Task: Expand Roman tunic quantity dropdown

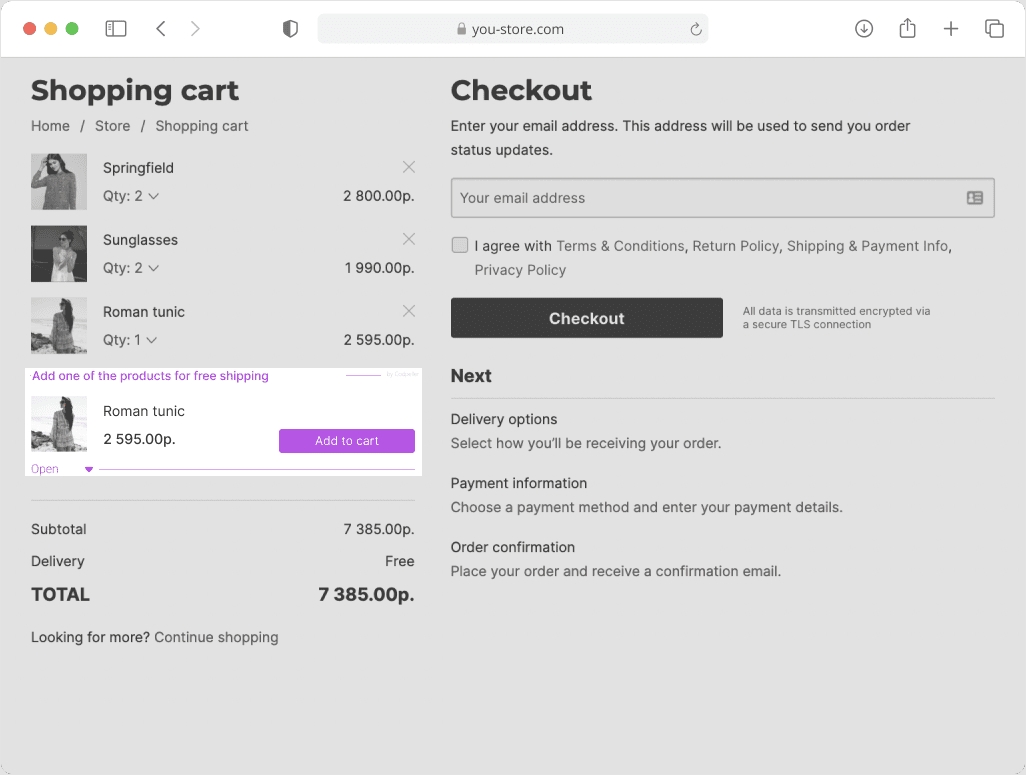Action: tap(130, 340)
